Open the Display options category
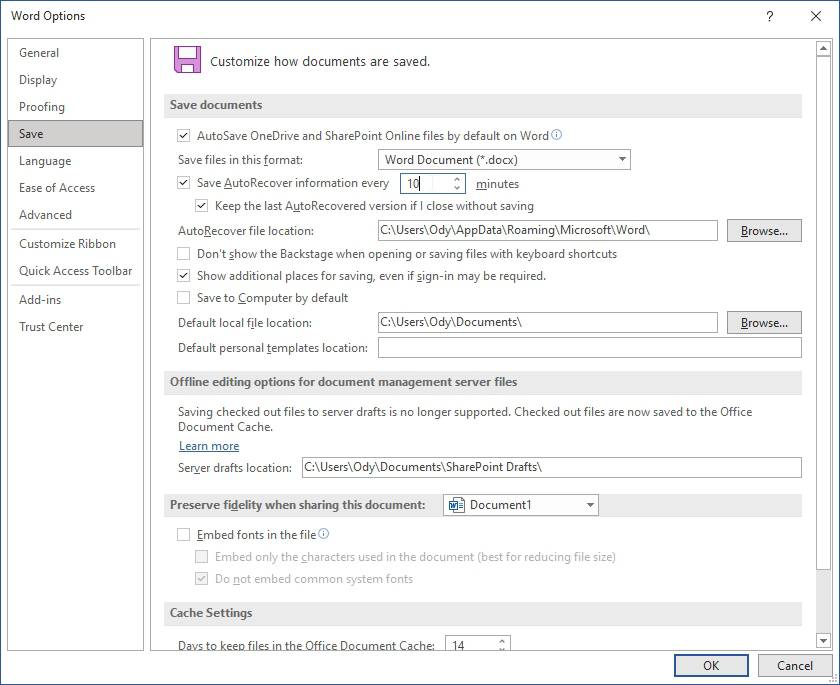This screenshot has width=840, height=685. coord(76,80)
